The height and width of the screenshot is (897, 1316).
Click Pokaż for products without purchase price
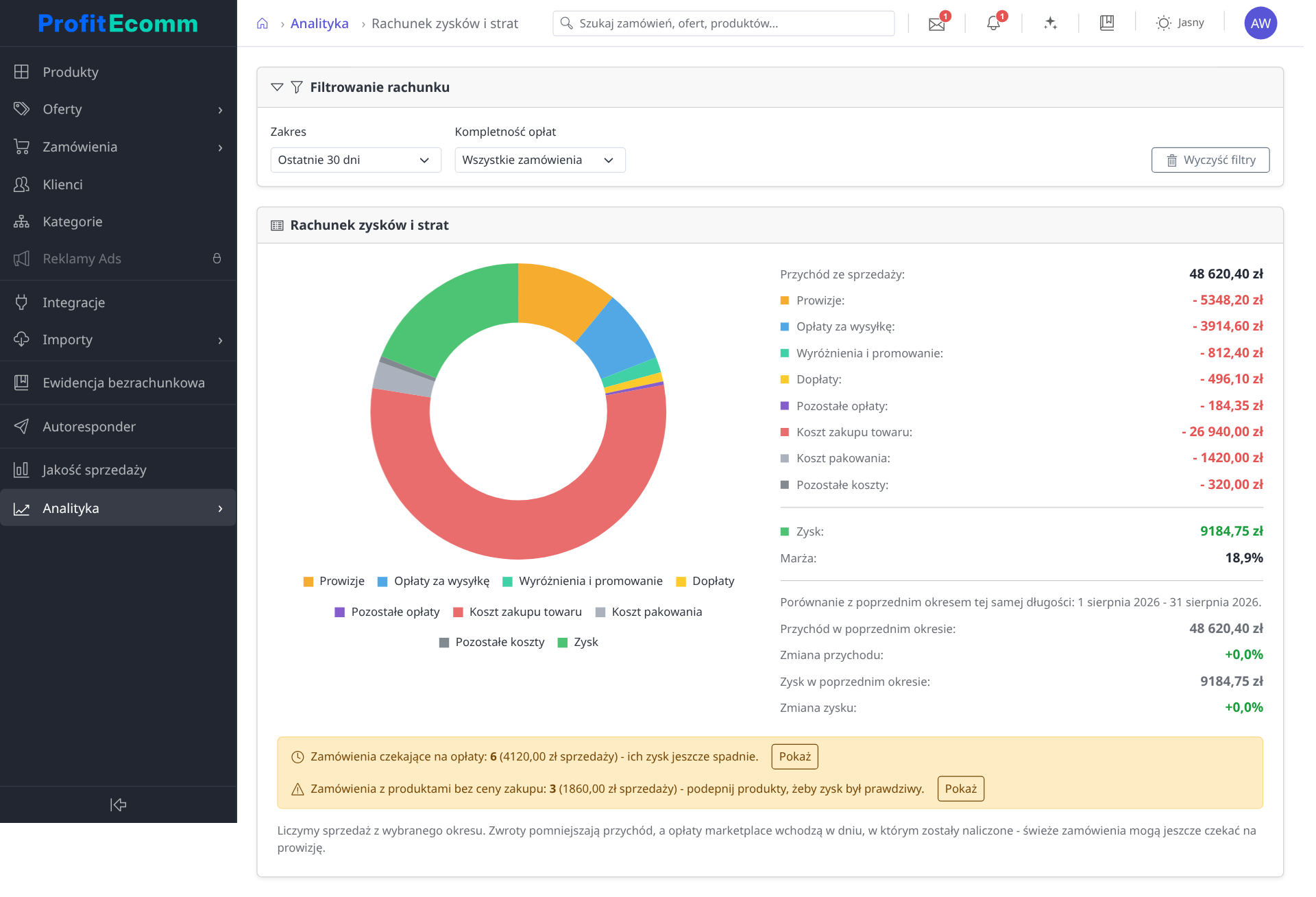click(961, 789)
